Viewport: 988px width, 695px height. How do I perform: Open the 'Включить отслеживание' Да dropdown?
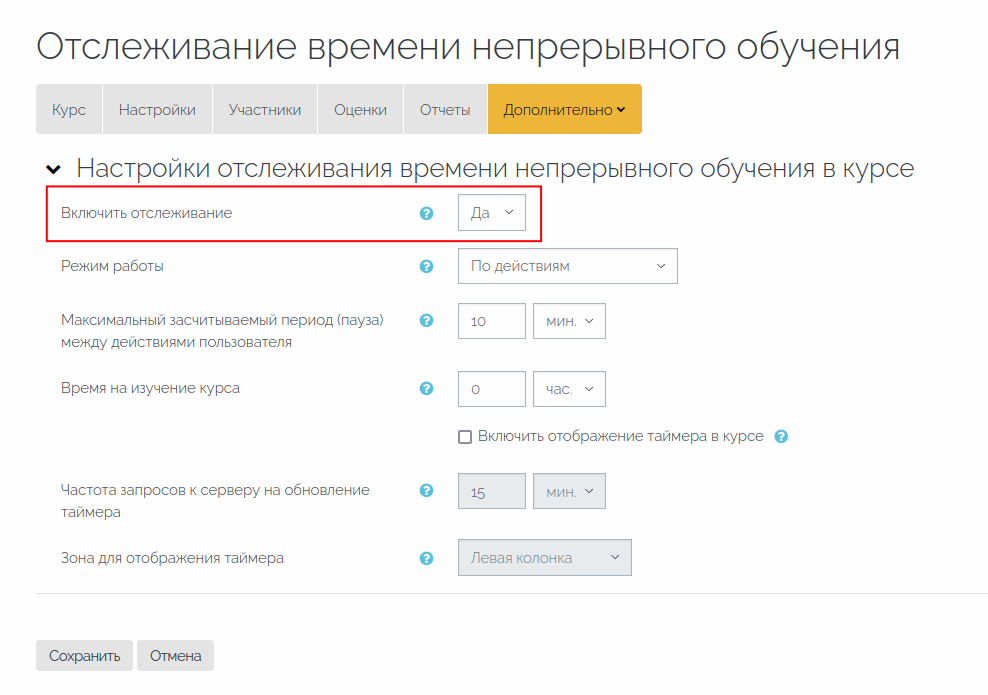tap(491, 213)
